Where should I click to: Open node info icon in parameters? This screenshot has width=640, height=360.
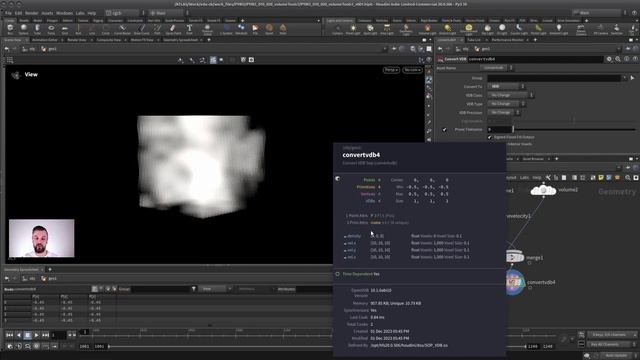(627, 59)
